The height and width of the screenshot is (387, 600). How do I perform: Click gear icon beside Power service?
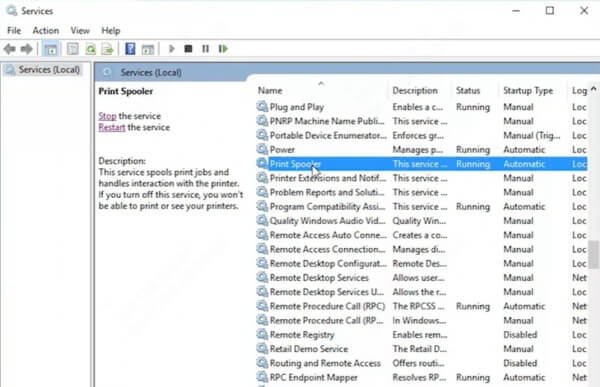click(x=262, y=149)
